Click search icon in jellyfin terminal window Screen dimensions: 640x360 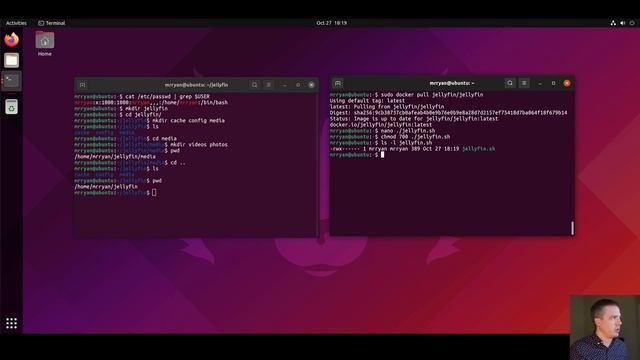point(255,85)
